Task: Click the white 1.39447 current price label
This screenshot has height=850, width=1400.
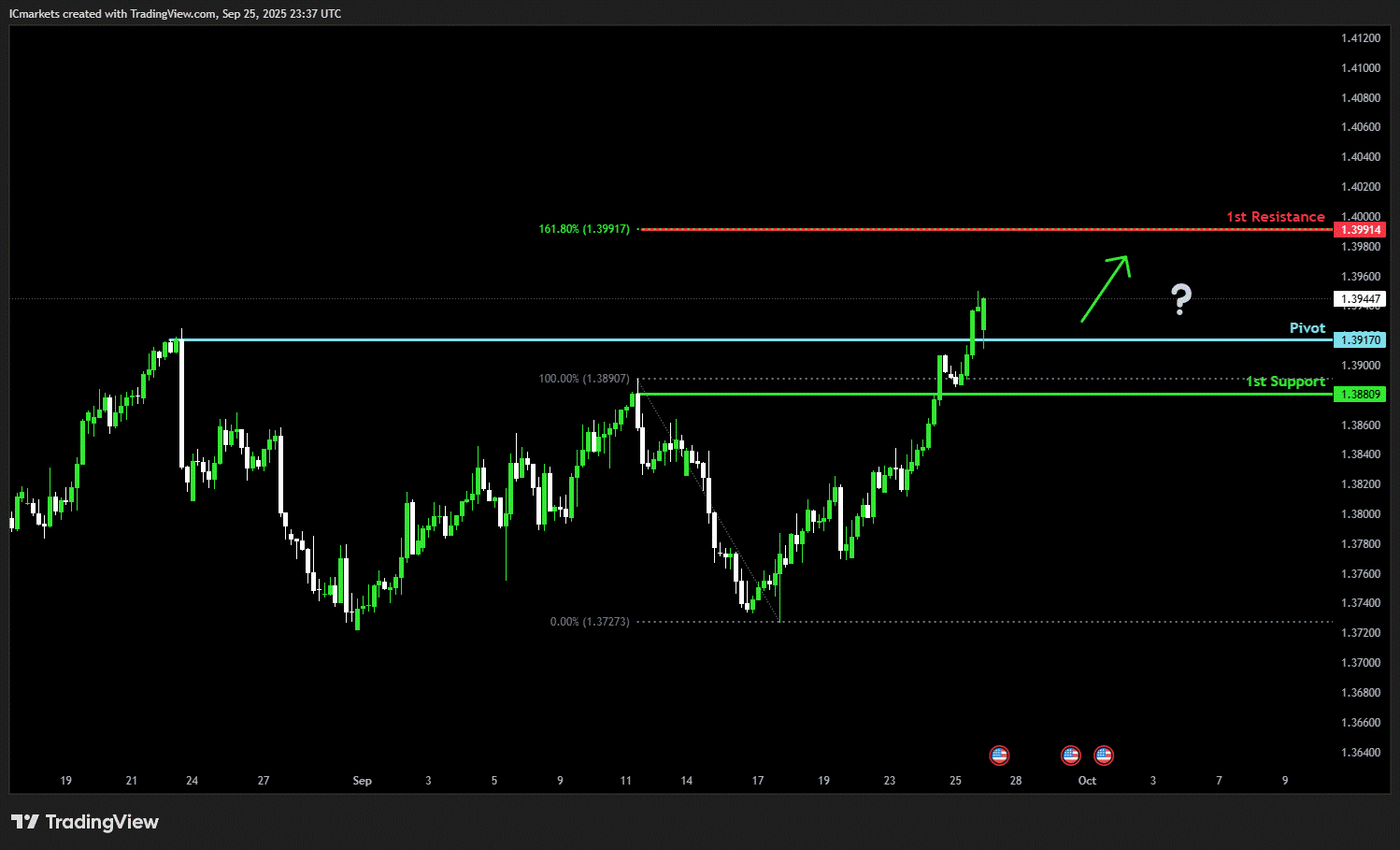Action: click(1360, 299)
